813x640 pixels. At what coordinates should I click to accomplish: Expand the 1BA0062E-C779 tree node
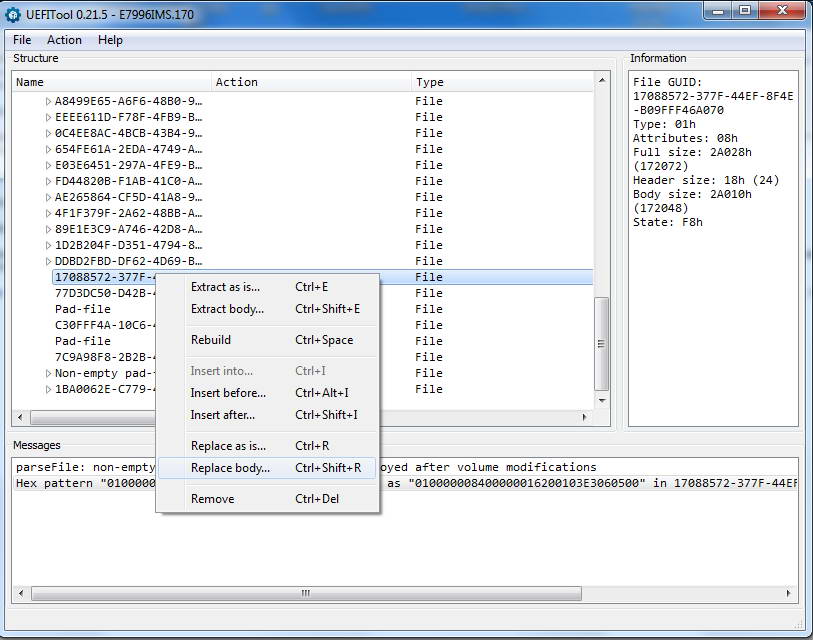click(x=48, y=389)
